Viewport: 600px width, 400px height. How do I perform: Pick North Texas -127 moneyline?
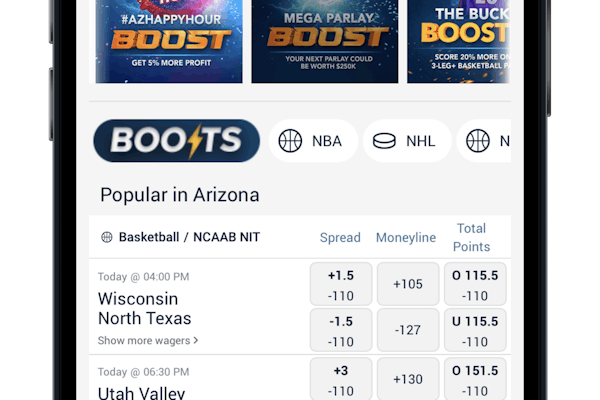click(x=407, y=330)
